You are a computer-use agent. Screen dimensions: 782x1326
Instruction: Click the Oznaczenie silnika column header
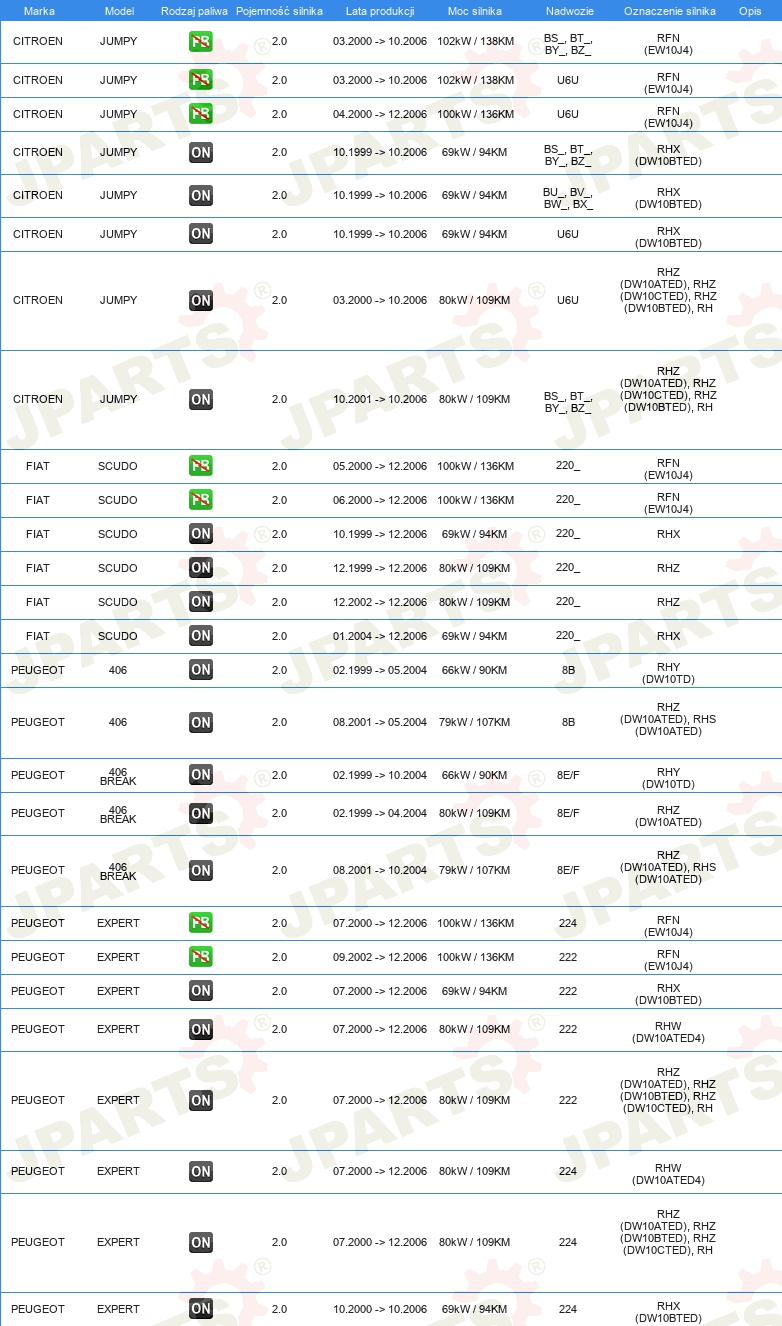click(x=669, y=11)
